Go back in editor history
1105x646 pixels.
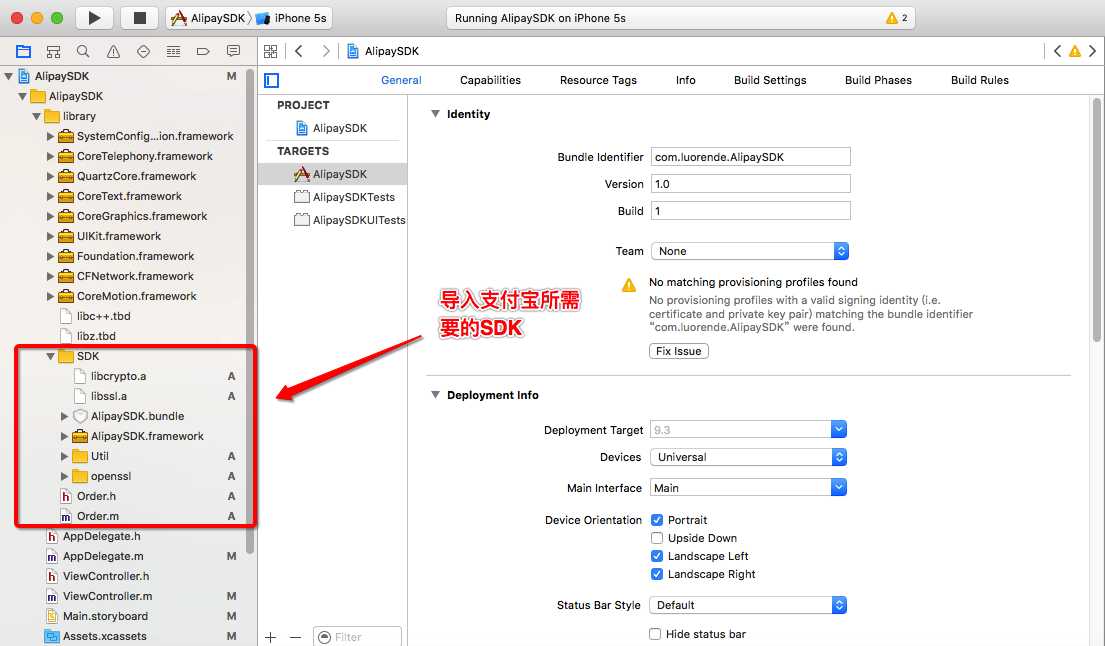click(x=299, y=51)
